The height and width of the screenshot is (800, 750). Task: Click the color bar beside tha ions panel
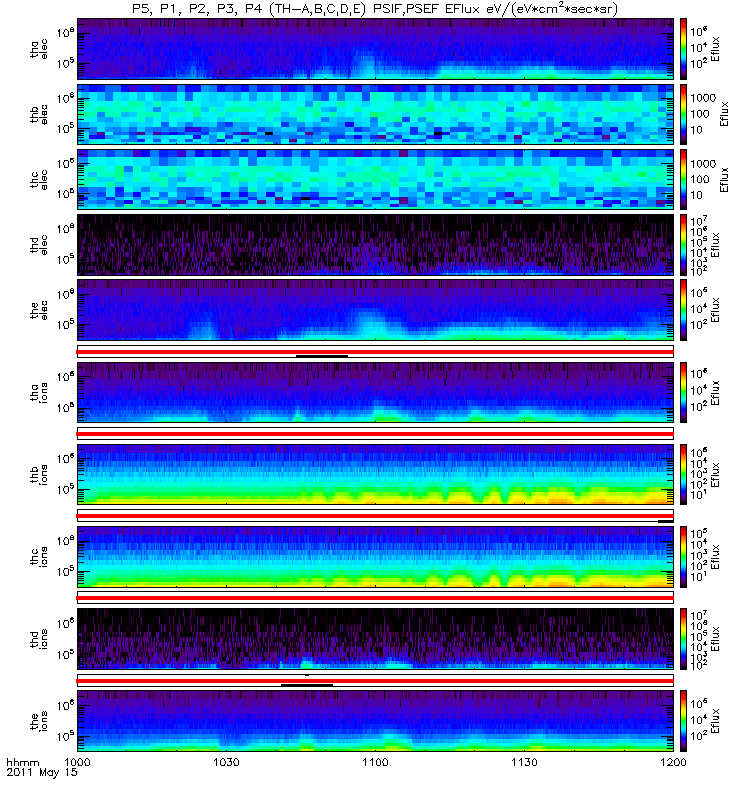point(683,392)
